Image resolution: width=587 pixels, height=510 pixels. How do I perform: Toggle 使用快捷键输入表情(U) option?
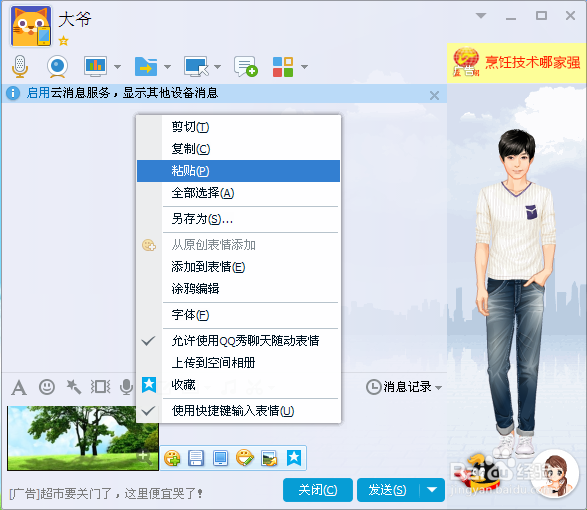[238, 411]
